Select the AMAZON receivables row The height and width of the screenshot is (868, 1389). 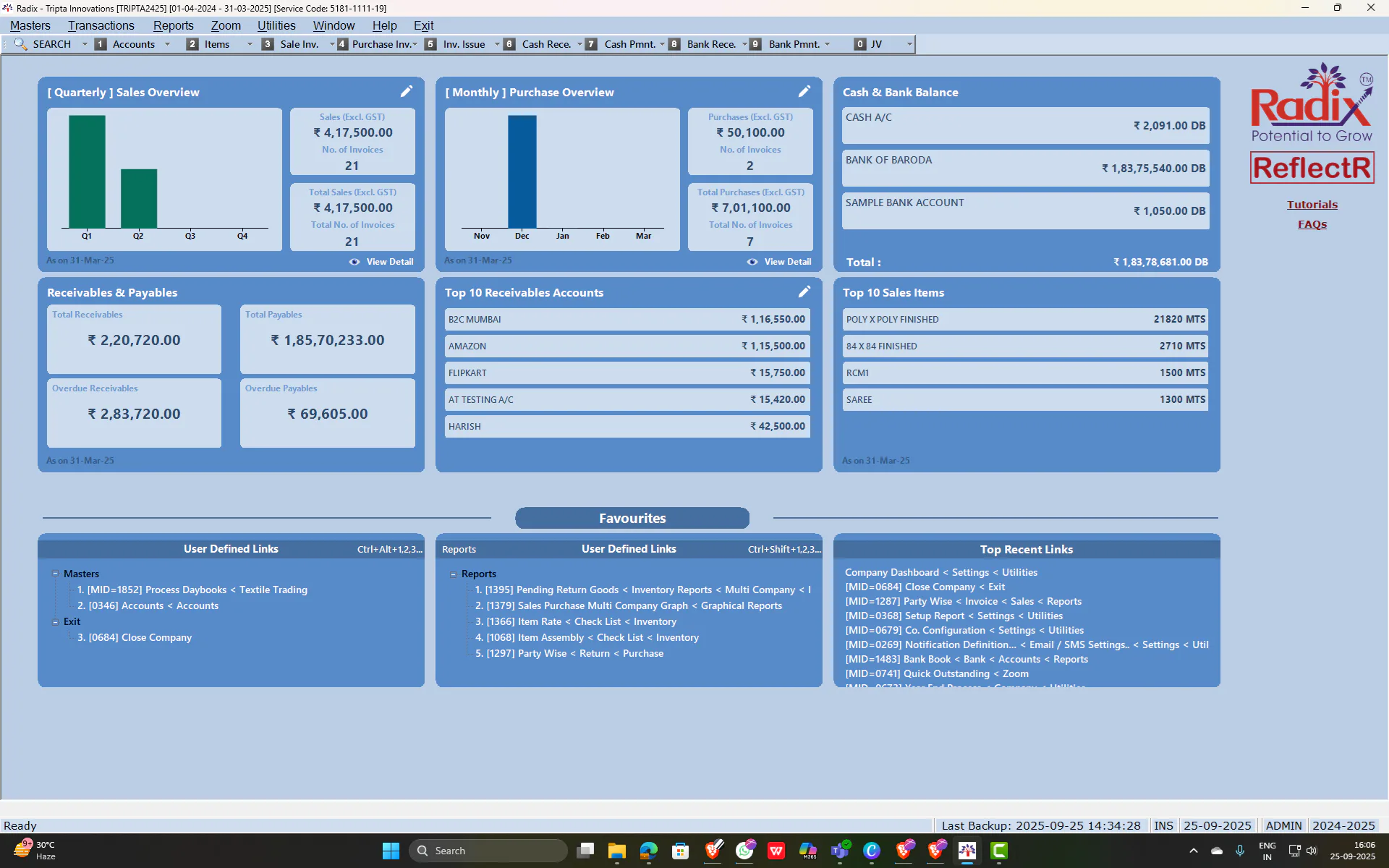626,346
